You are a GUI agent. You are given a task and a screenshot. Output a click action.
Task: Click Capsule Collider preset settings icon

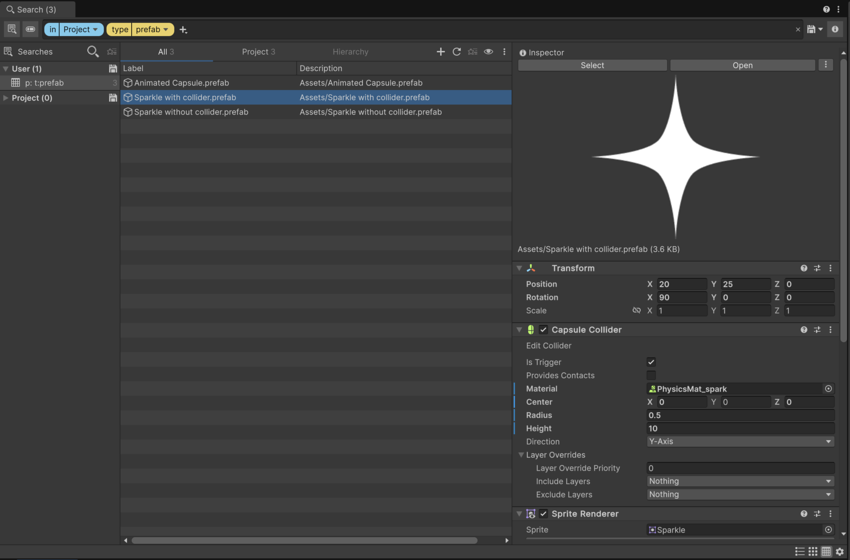817,330
